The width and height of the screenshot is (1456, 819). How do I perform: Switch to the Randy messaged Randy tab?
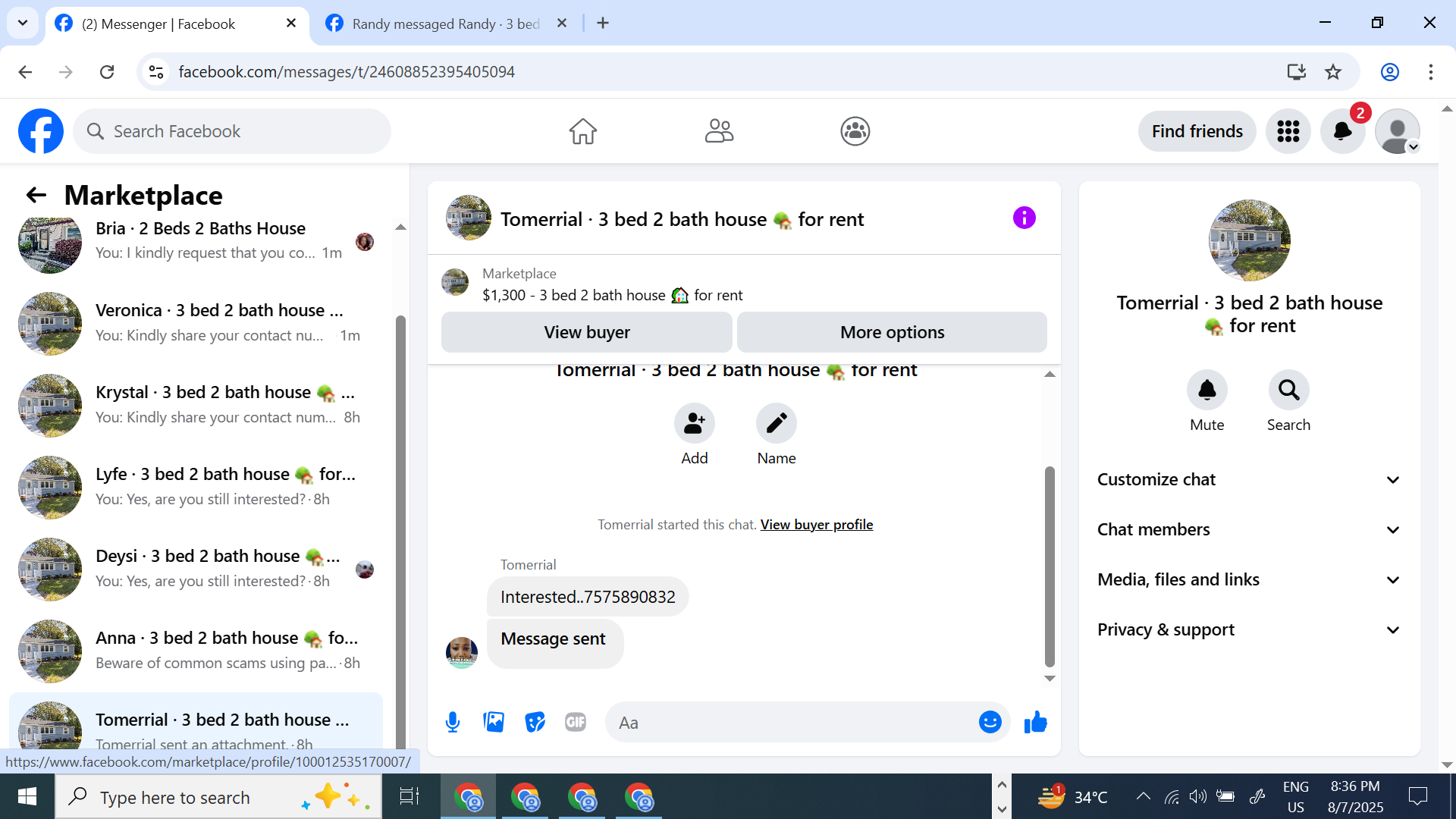446,24
